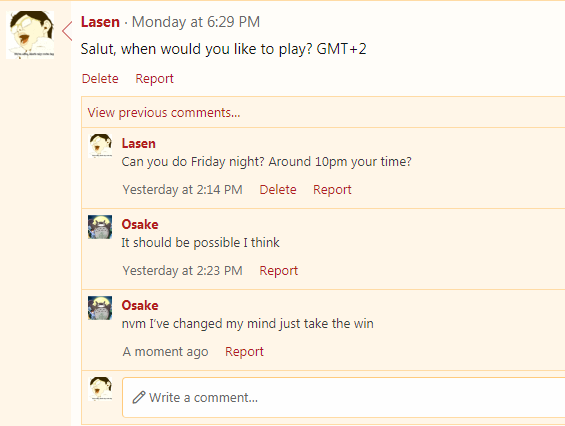The height and width of the screenshot is (426, 565).
Task: Open Osake's name above 'nvm I've changed my mind'
Action: [x=140, y=306]
